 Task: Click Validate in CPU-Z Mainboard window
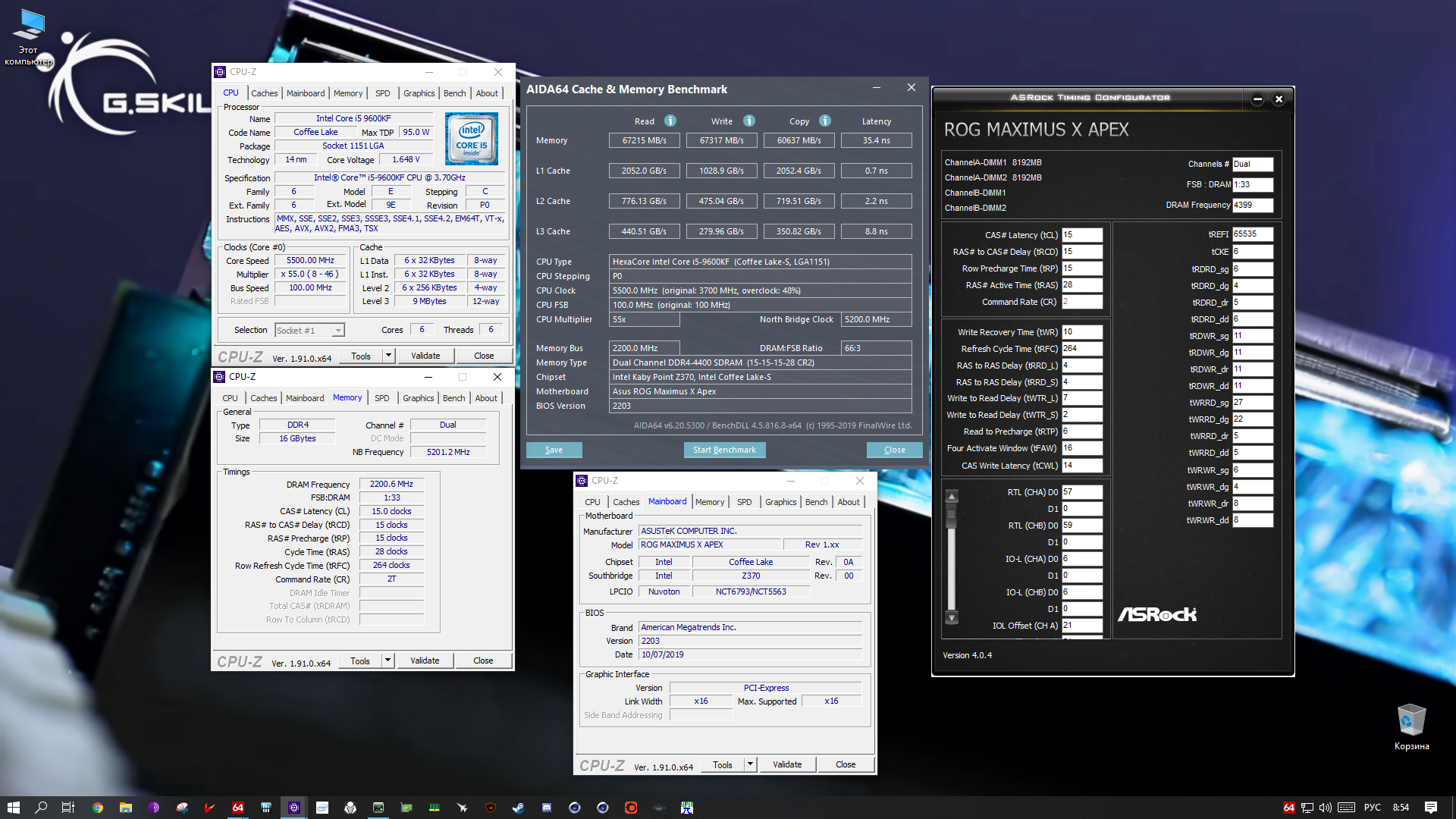click(x=787, y=764)
